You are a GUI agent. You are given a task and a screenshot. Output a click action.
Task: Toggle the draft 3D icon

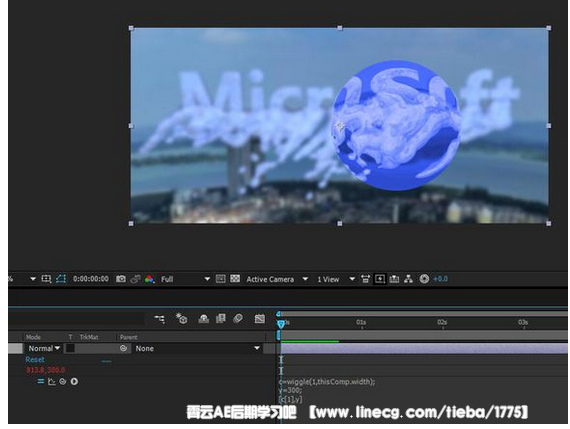click(x=181, y=318)
